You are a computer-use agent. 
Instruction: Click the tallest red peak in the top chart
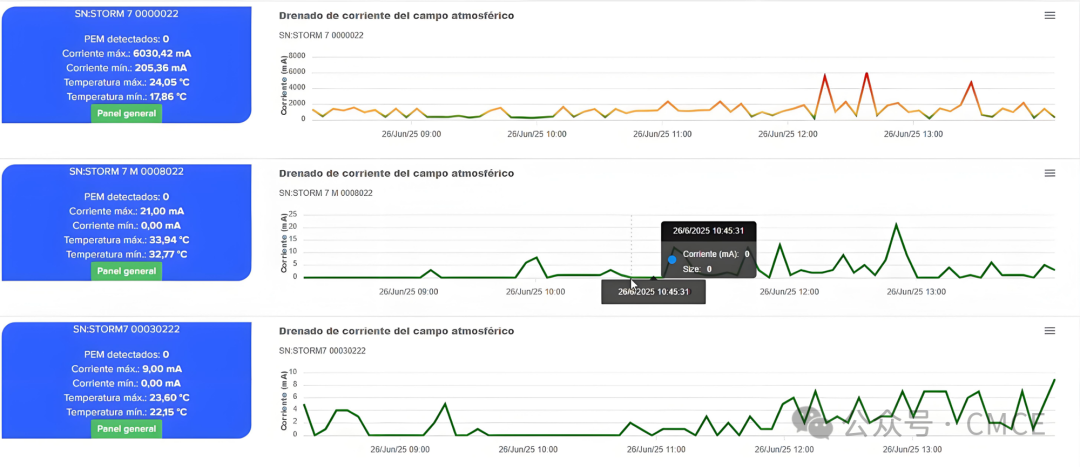pos(866,74)
